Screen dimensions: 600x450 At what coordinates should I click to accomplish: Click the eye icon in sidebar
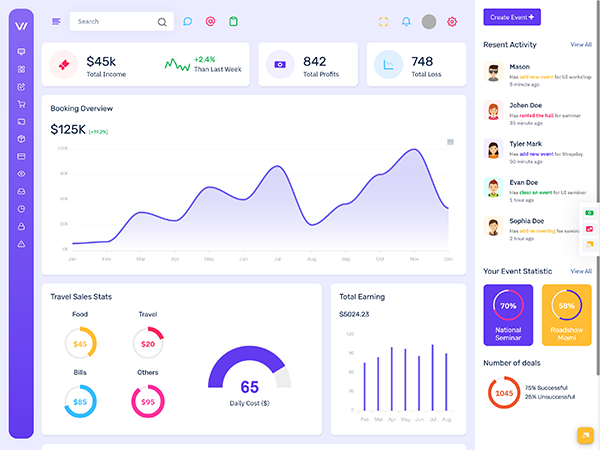point(21,174)
